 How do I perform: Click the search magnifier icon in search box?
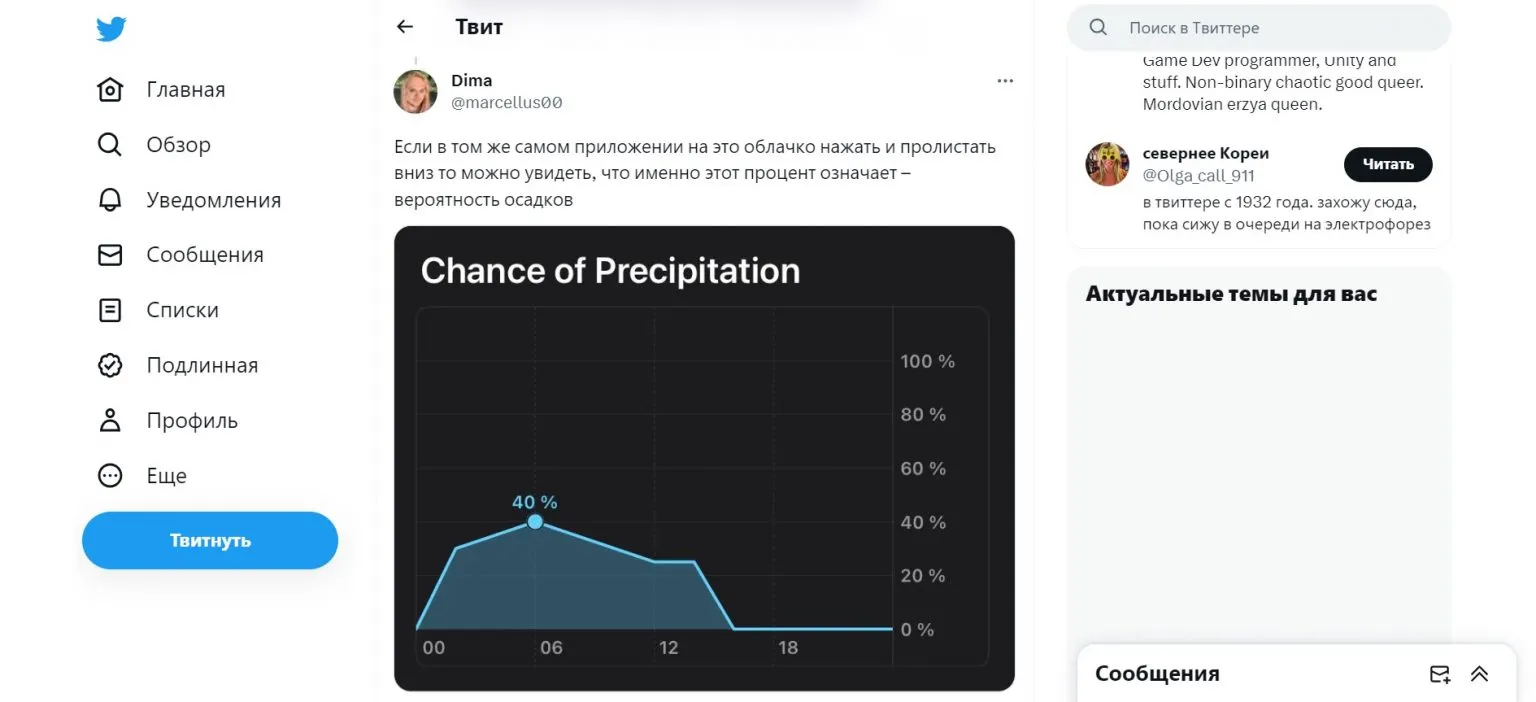1098,28
